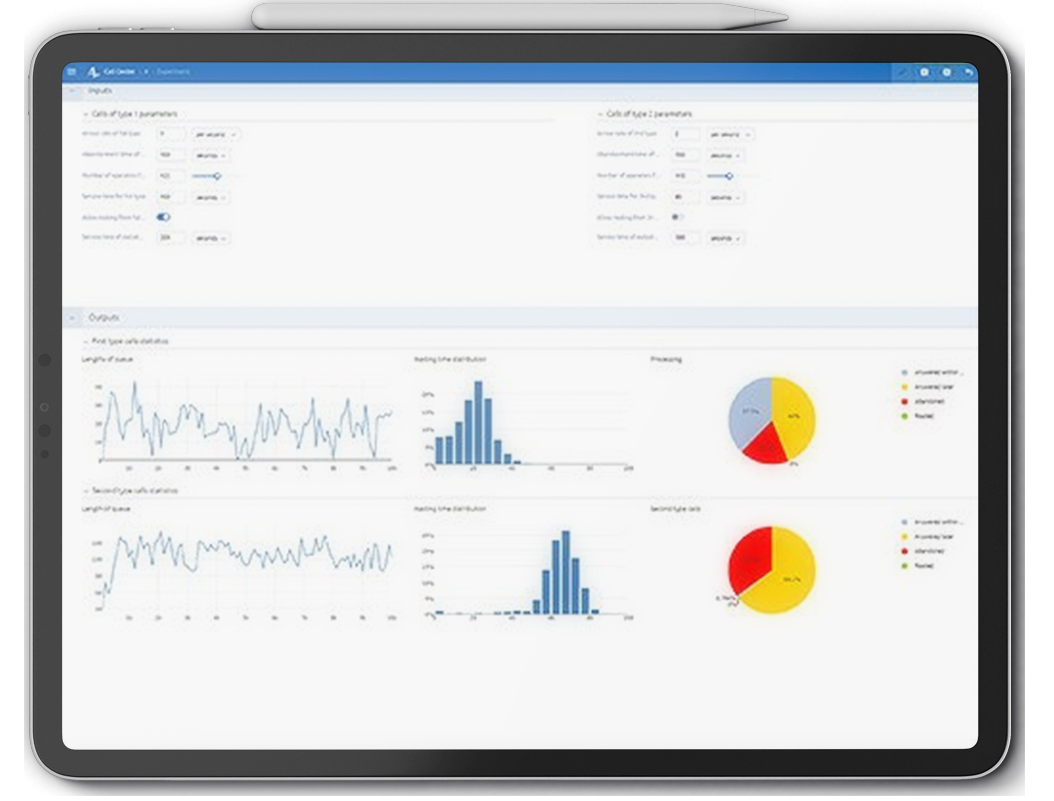Collapse the Inputs section

coord(73,91)
